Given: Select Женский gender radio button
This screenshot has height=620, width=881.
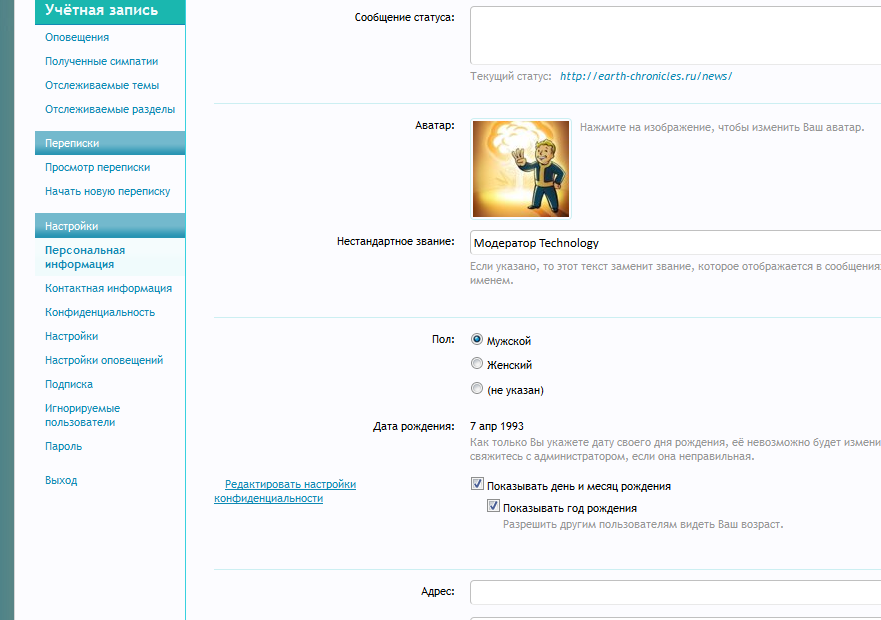Looking at the screenshot, I should pyautogui.click(x=476, y=364).
